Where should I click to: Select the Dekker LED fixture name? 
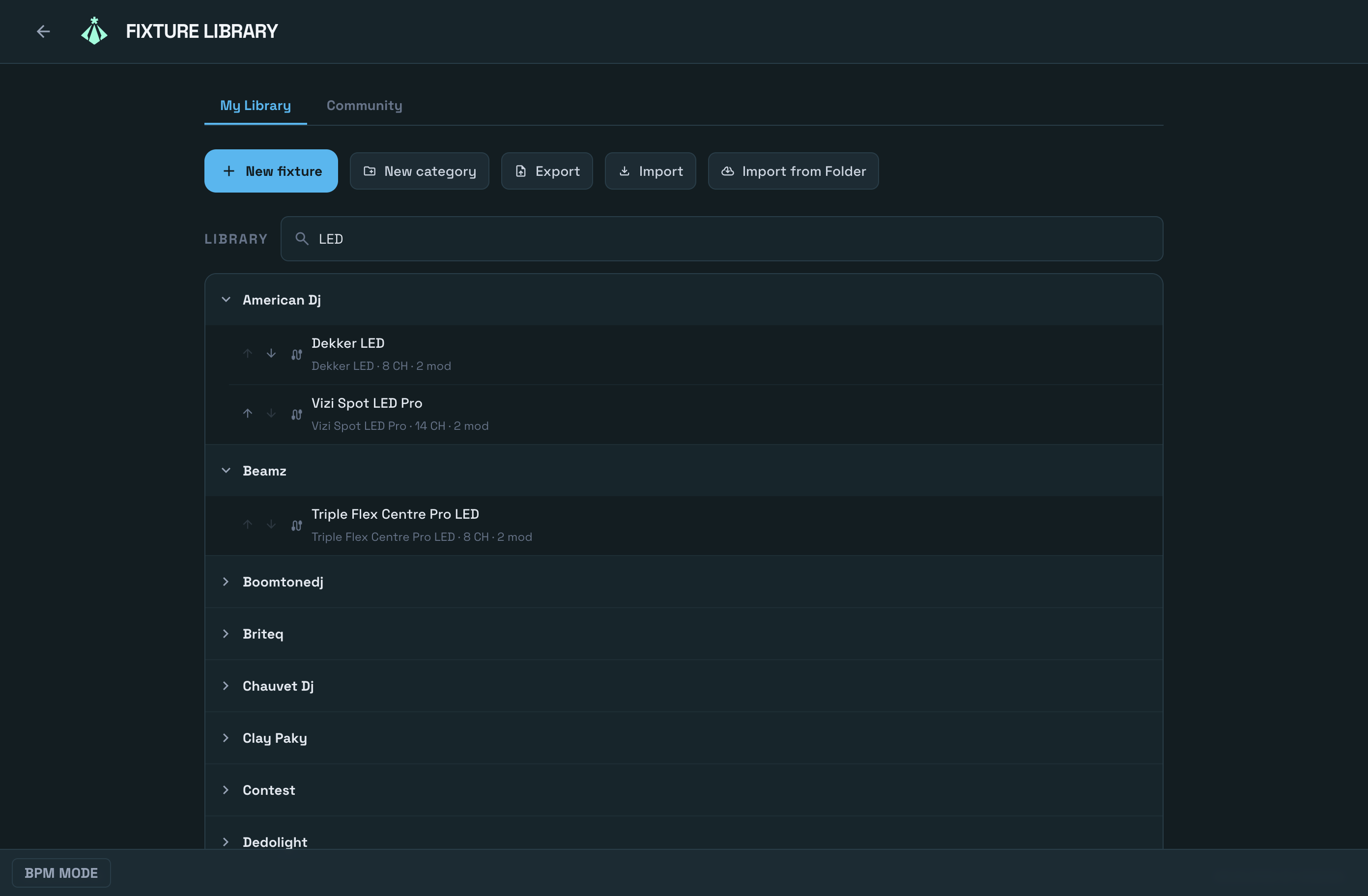tap(348, 343)
